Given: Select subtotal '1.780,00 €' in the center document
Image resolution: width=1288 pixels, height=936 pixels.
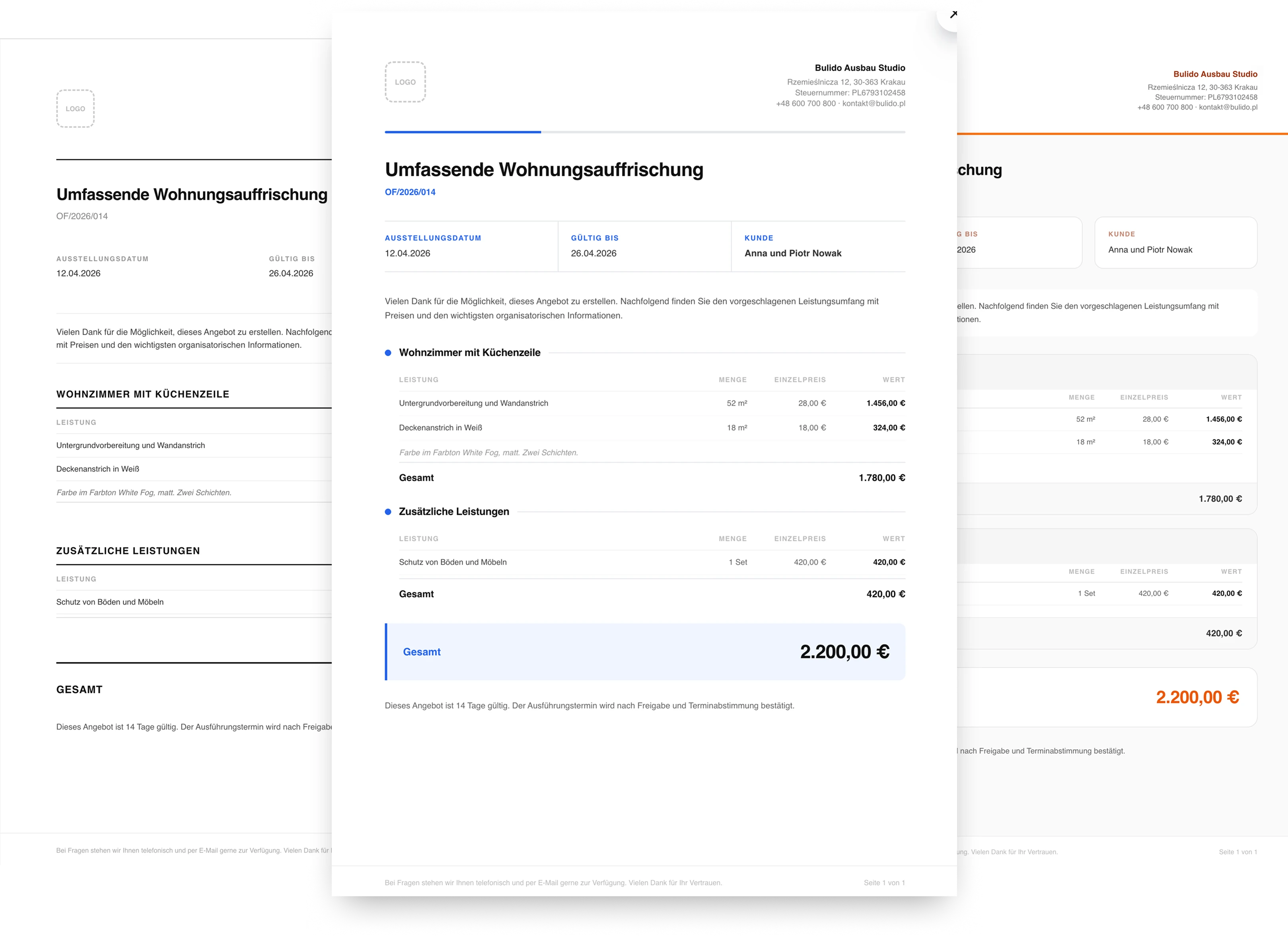Looking at the screenshot, I should 882,478.
